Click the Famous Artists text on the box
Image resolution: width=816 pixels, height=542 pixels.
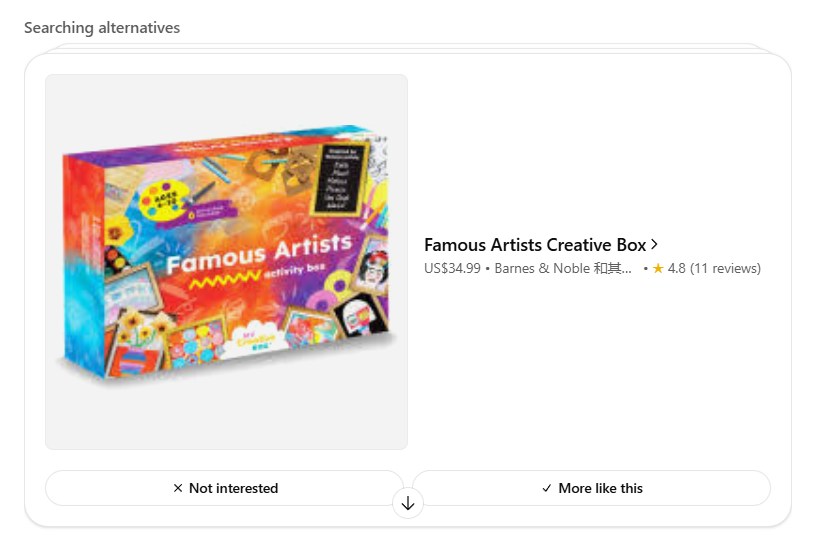point(258,251)
